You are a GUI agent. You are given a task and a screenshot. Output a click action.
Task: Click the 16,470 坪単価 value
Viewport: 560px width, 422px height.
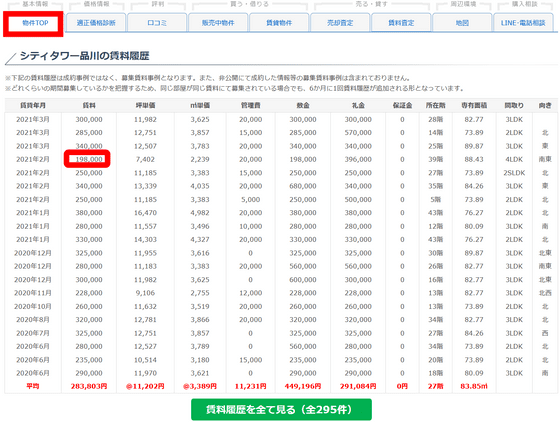point(145,213)
